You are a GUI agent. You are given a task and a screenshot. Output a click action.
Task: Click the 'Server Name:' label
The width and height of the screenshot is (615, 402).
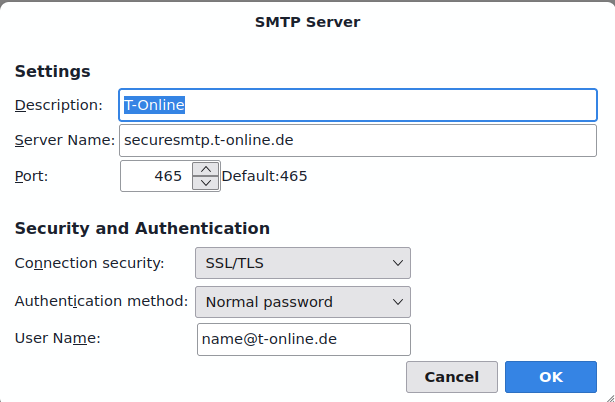click(x=65, y=140)
